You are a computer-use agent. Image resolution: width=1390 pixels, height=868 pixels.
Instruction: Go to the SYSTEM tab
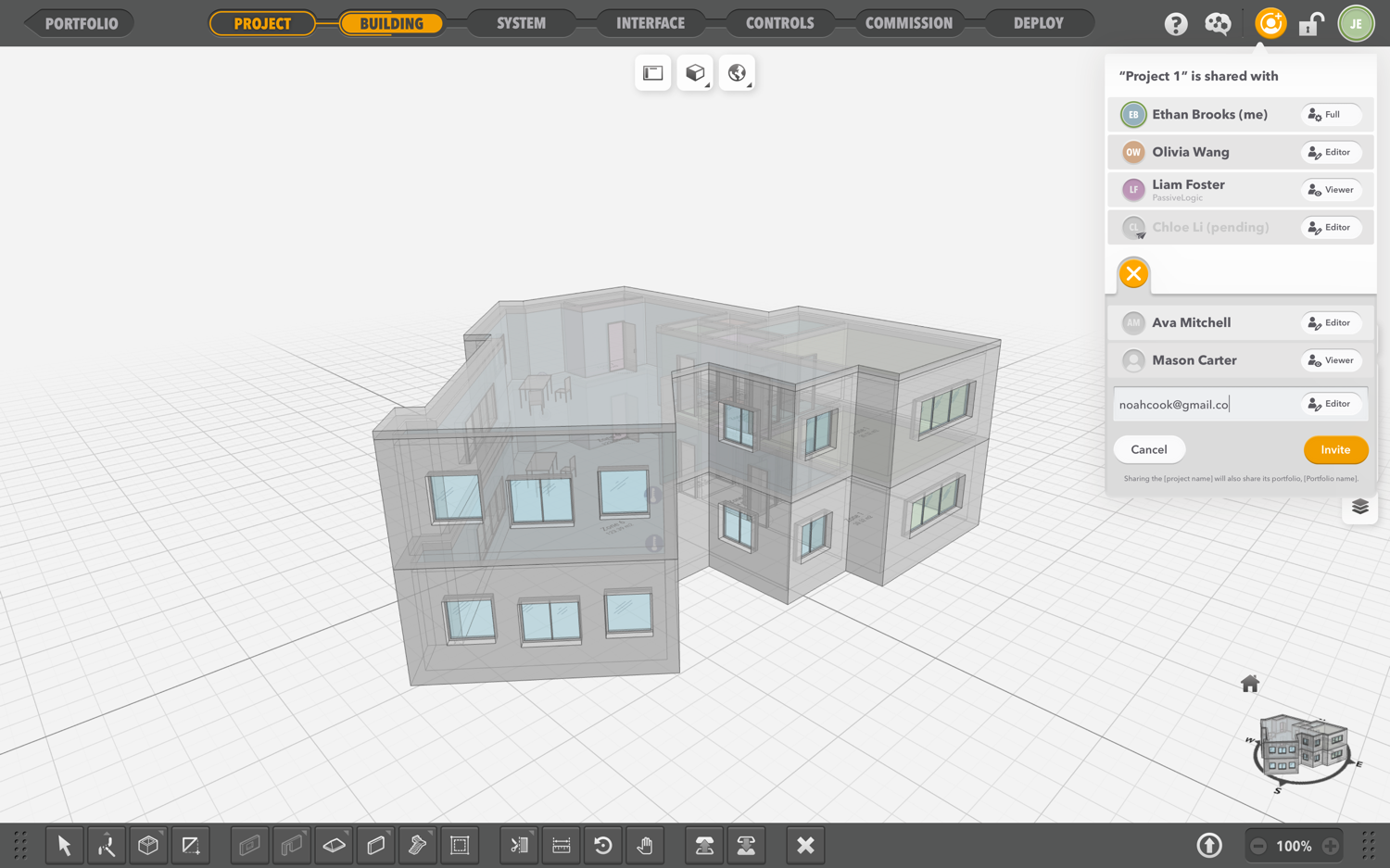tap(521, 23)
